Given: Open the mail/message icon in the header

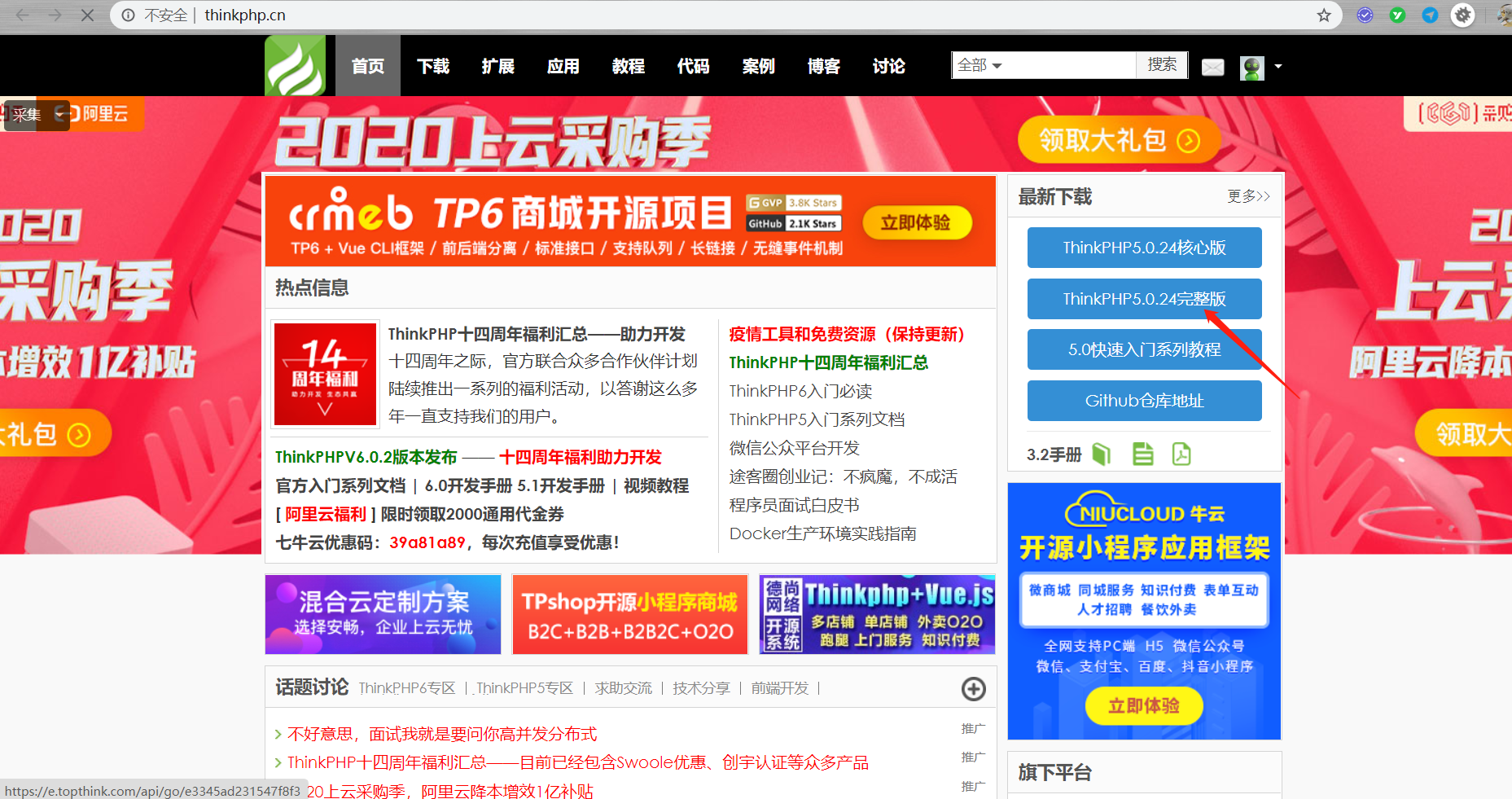Looking at the screenshot, I should point(1212,68).
